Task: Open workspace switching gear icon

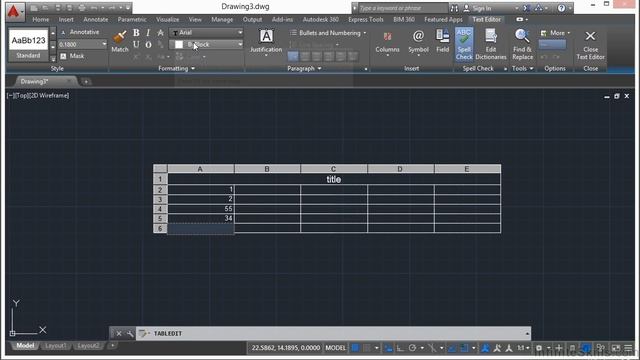Action: (539, 348)
